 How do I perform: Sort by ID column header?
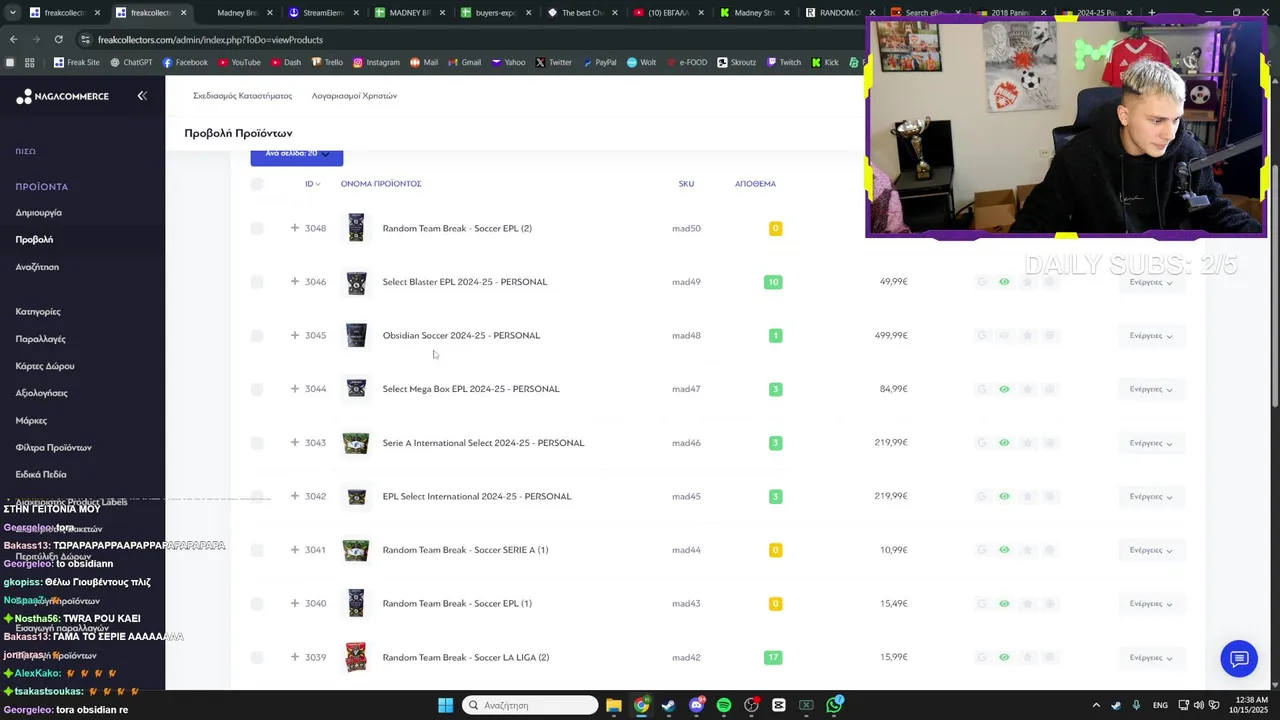click(312, 184)
